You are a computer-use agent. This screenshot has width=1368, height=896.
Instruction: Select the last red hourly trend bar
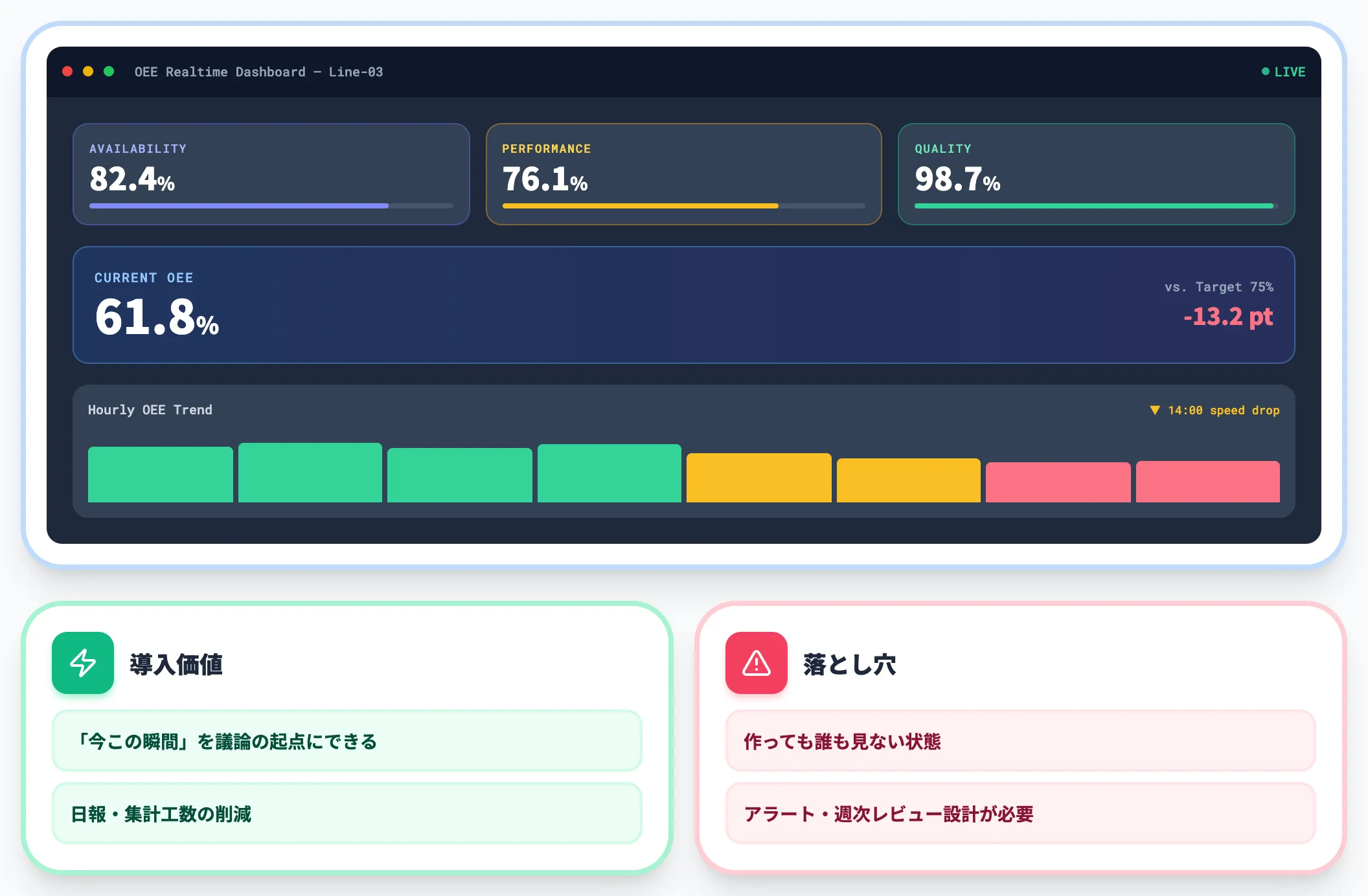1208,482
